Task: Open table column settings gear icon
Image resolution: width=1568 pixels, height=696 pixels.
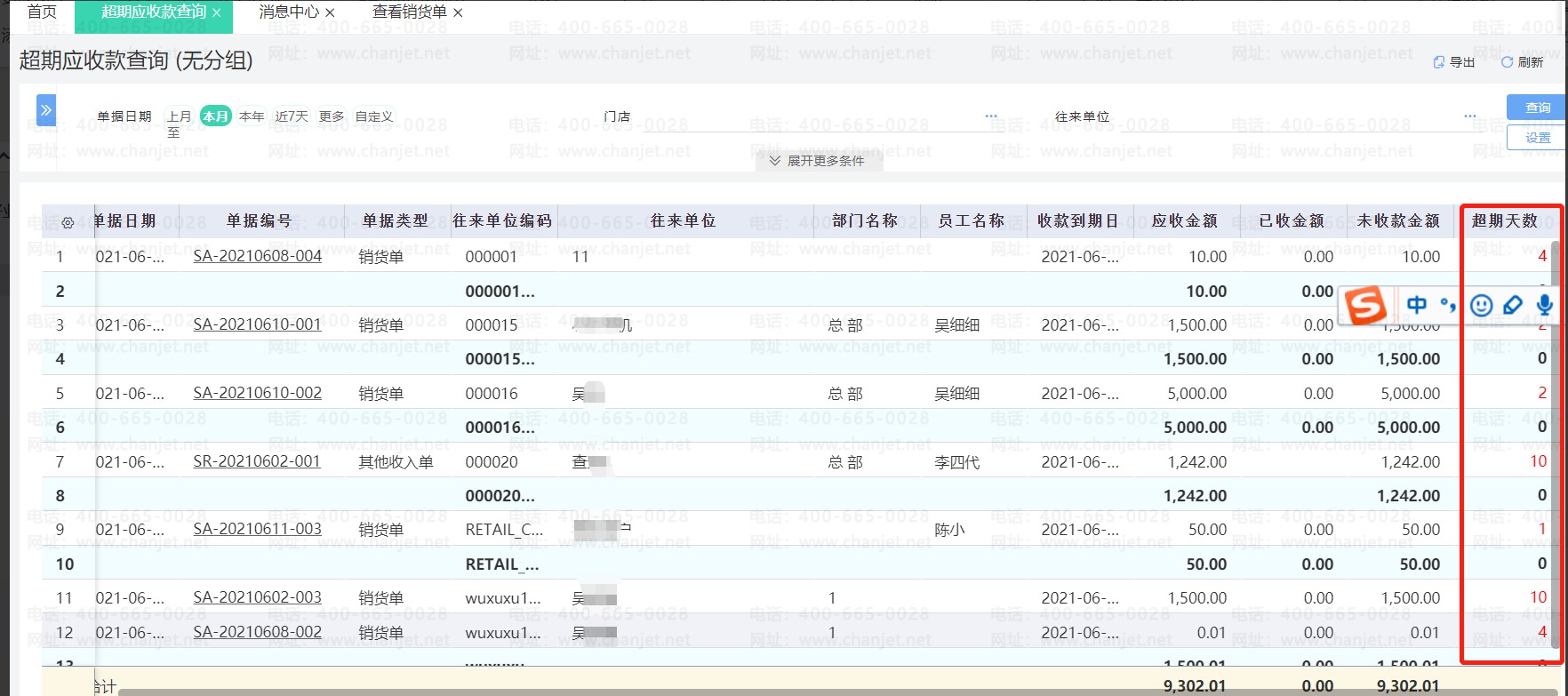Action: click(x=68, y=222)
